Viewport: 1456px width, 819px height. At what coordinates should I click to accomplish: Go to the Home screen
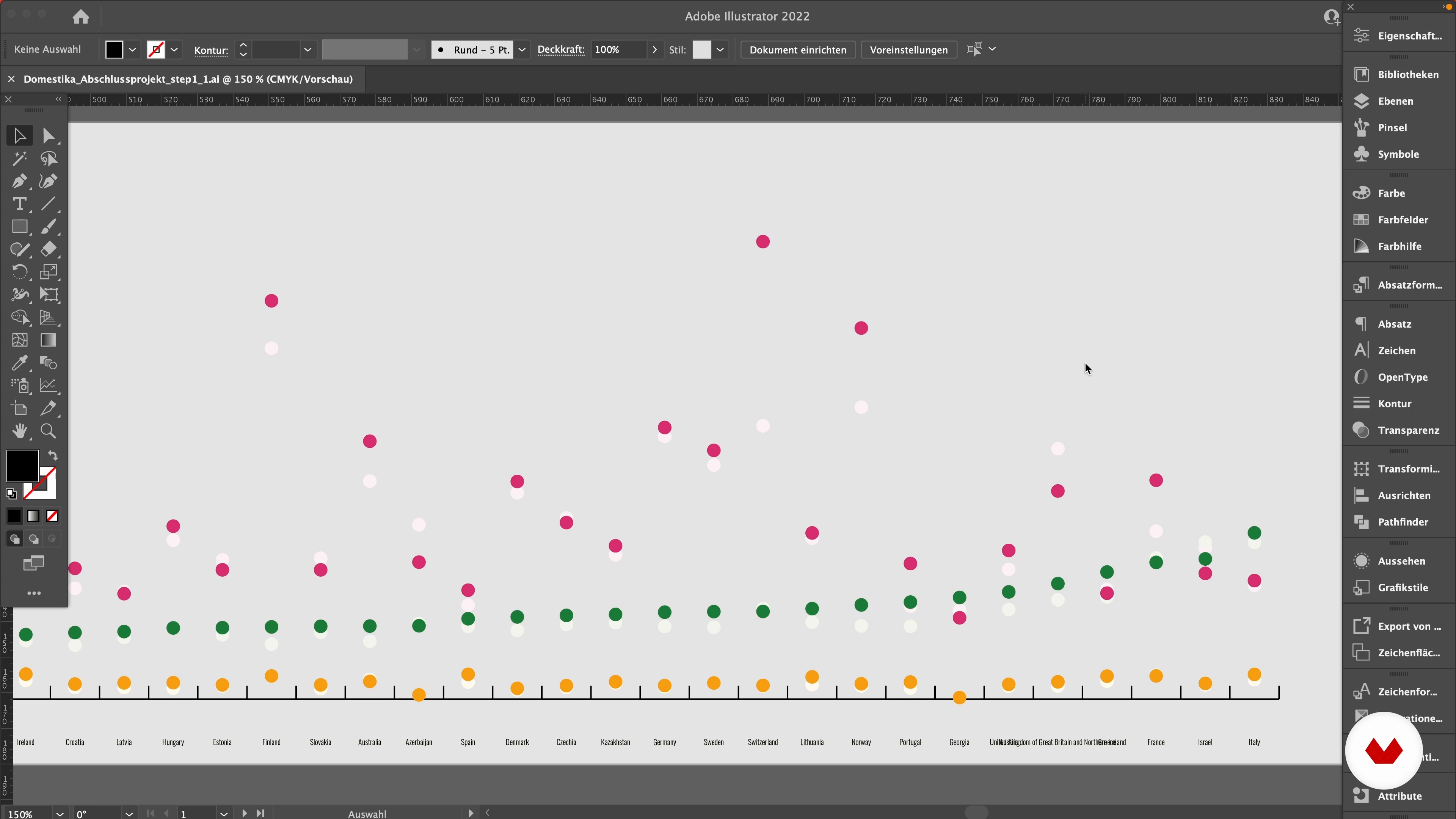pyautogui.click(x=81, y=17)
